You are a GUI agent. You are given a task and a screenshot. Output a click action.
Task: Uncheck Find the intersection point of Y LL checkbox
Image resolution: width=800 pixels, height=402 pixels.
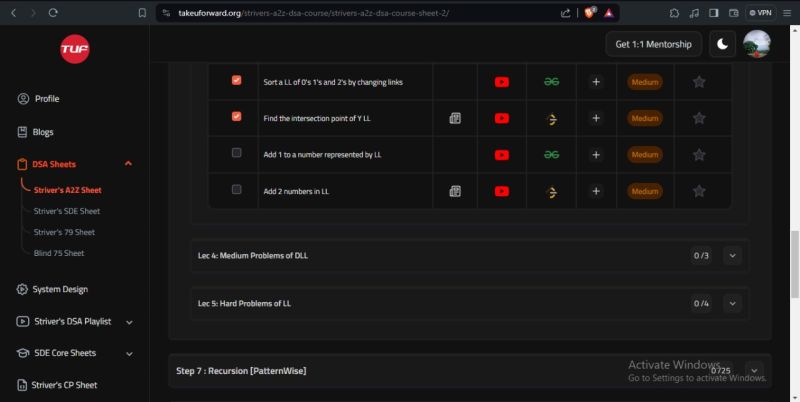(236, 116)
